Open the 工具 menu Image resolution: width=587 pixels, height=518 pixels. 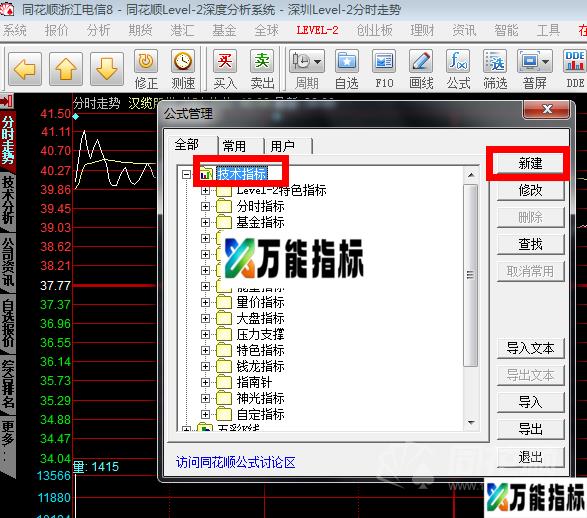click(x=548, y=30)
